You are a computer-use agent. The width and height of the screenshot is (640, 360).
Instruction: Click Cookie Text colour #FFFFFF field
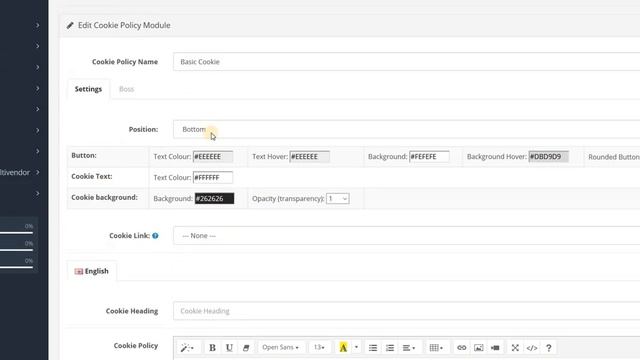(213, 178)
